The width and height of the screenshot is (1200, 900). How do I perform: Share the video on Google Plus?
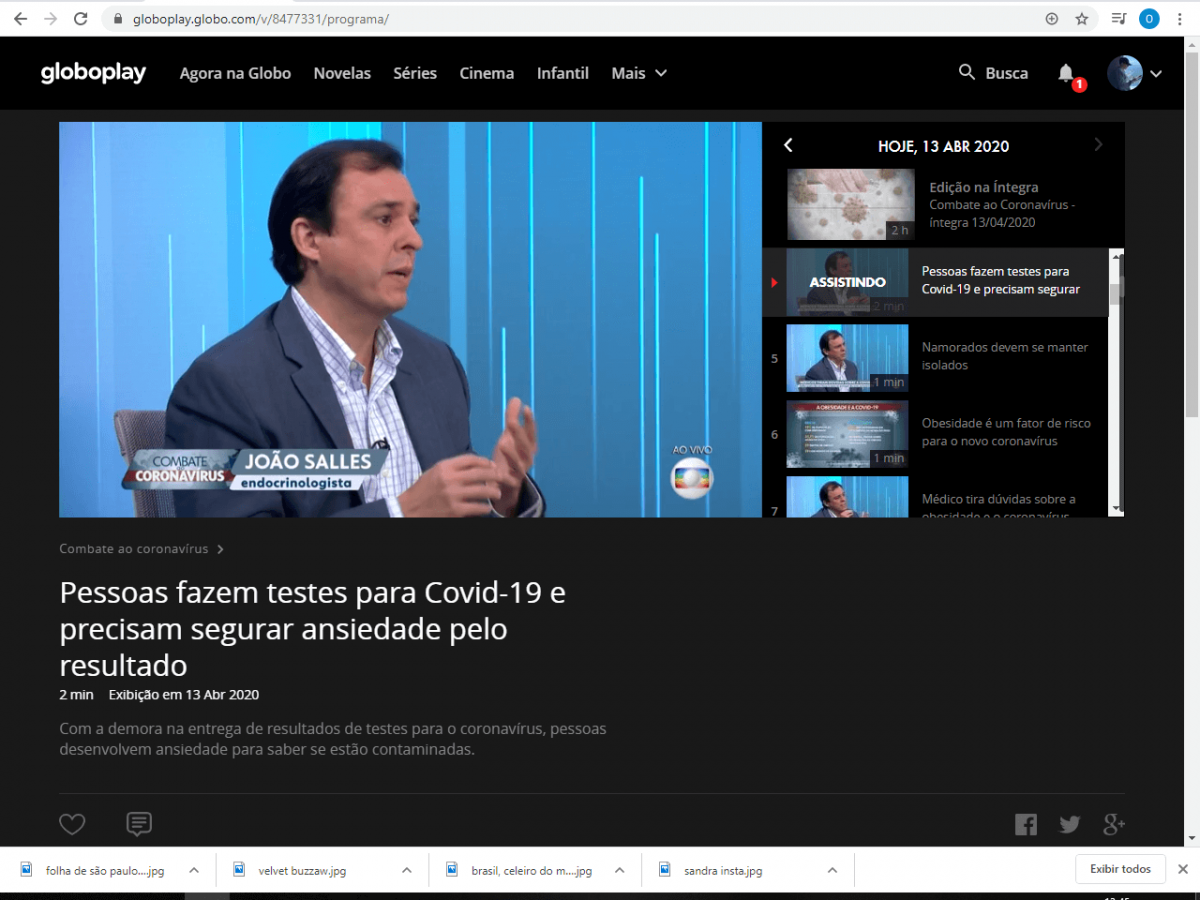pyautogui.click(x=1114, y=825)
